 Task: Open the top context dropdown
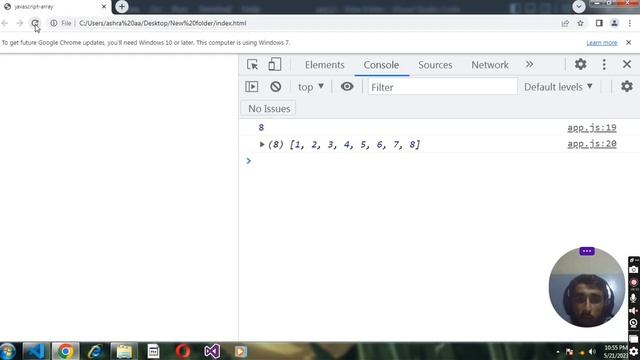(311, 87)
